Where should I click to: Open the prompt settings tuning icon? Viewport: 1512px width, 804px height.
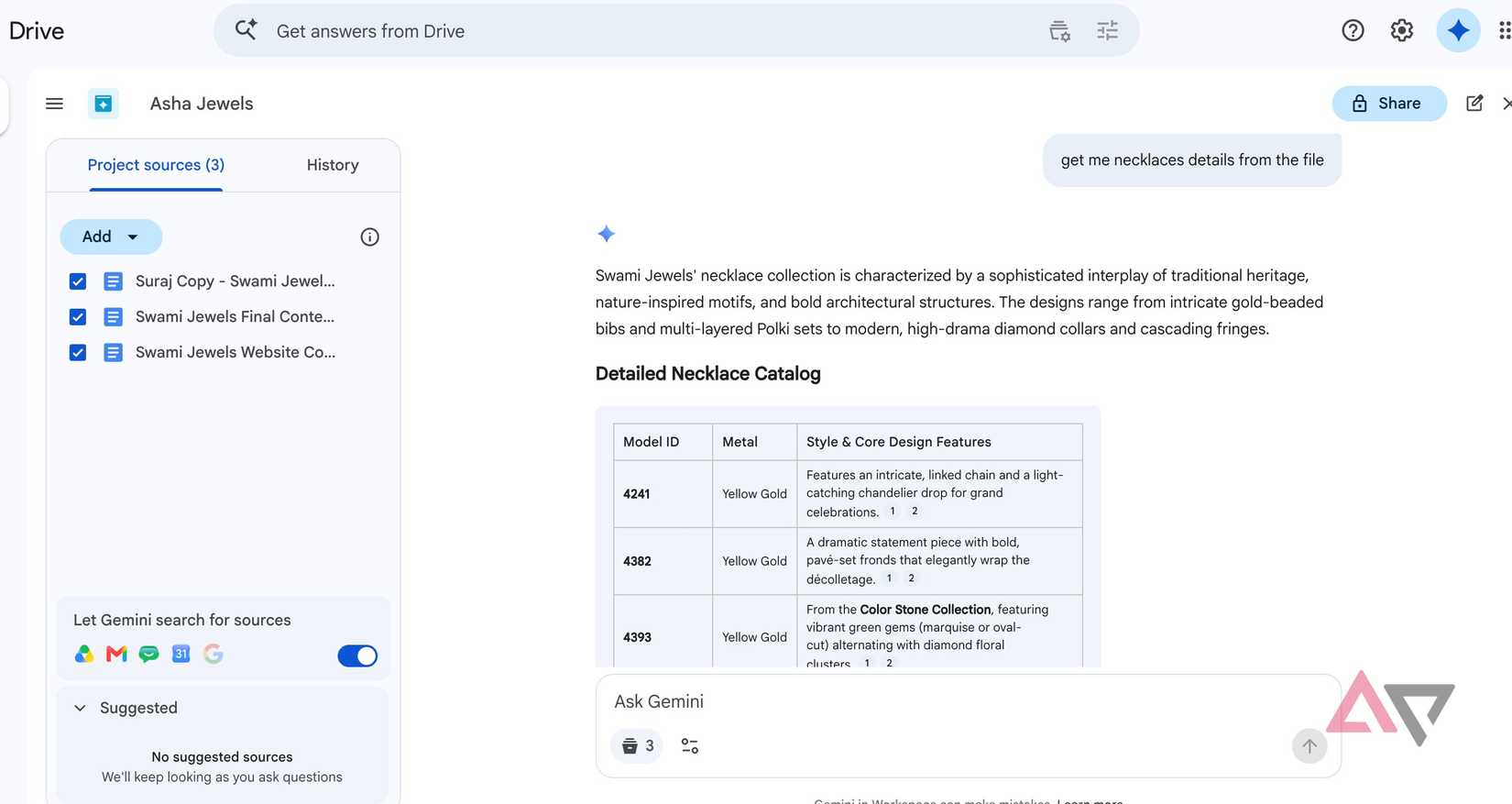click(x=690, y=746)
